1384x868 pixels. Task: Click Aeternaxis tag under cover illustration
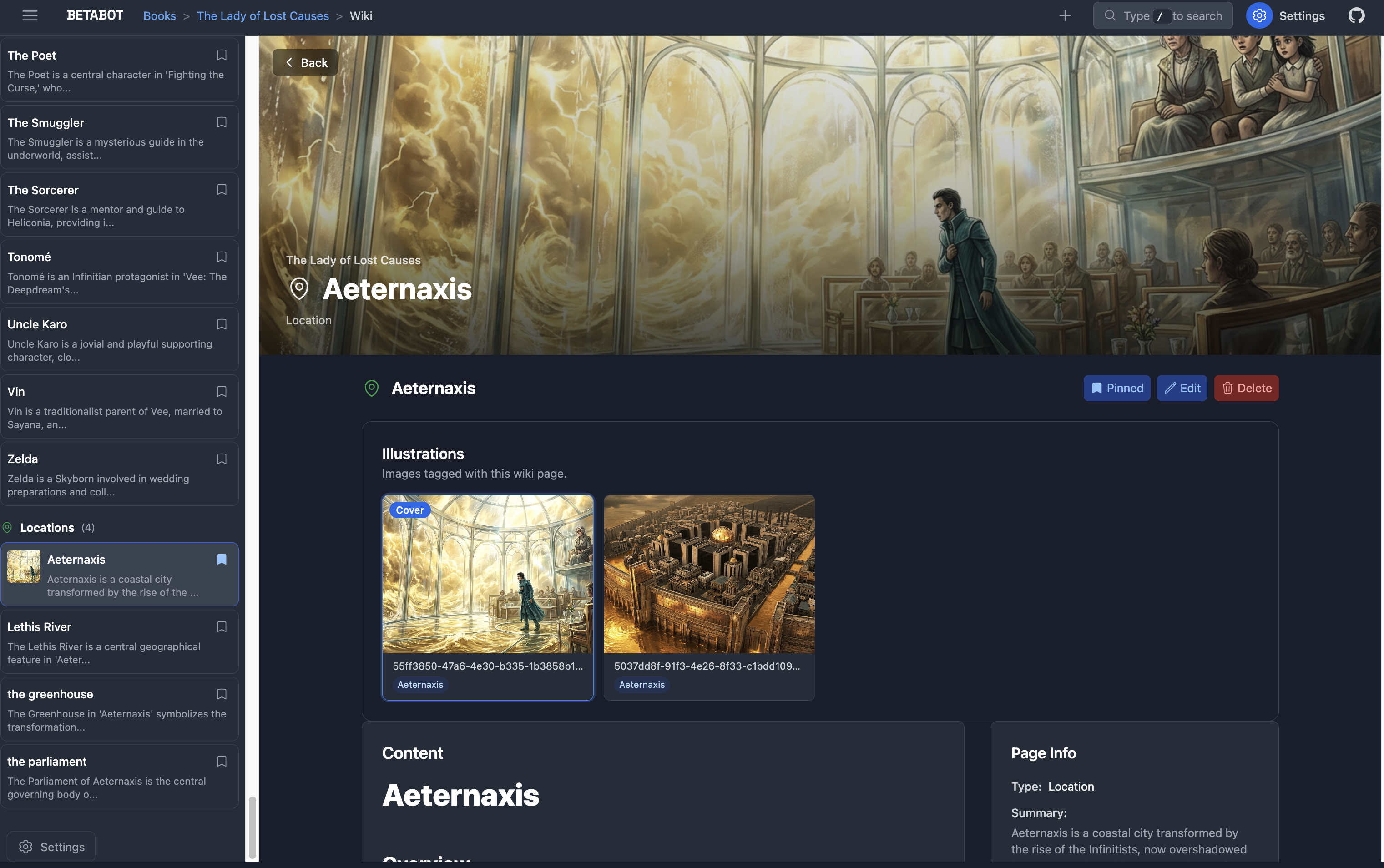(x=420, y=684)
